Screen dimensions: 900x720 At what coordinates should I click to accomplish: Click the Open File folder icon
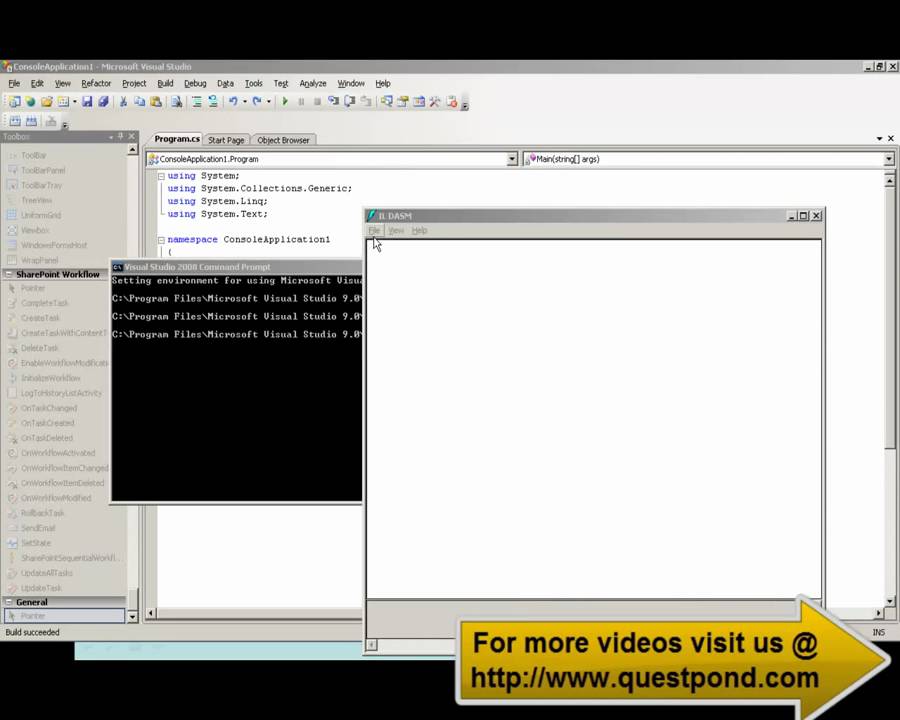pos(46,102)
